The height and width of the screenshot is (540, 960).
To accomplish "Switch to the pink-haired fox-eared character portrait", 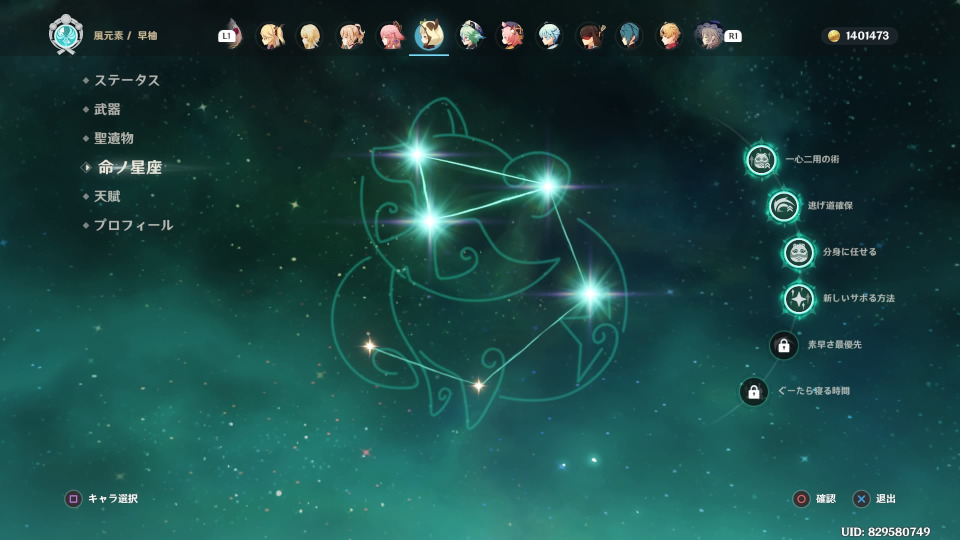I will [x=391, y=36].
